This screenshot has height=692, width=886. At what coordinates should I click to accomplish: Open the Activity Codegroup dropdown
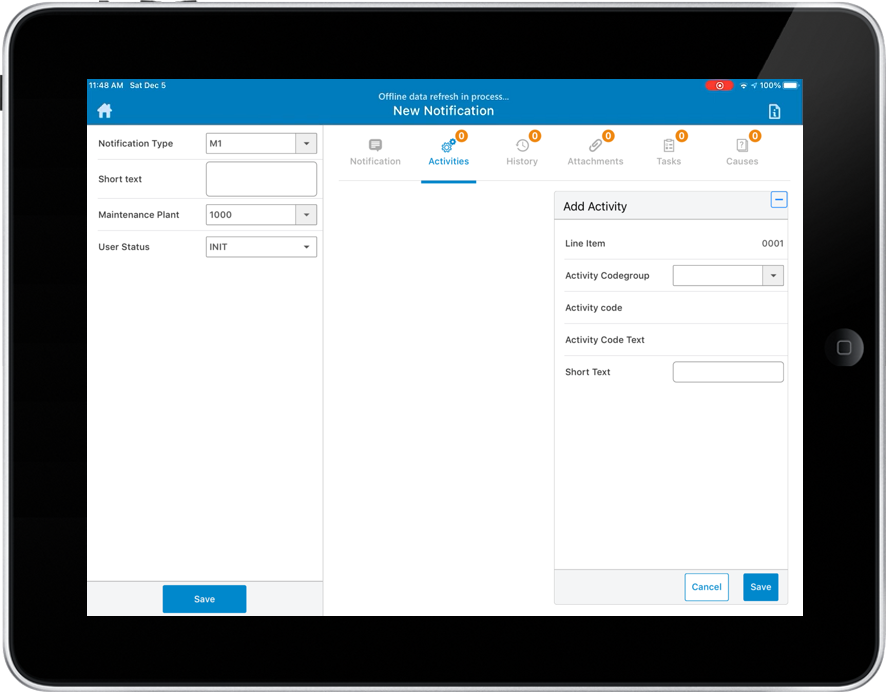(773, 276)
